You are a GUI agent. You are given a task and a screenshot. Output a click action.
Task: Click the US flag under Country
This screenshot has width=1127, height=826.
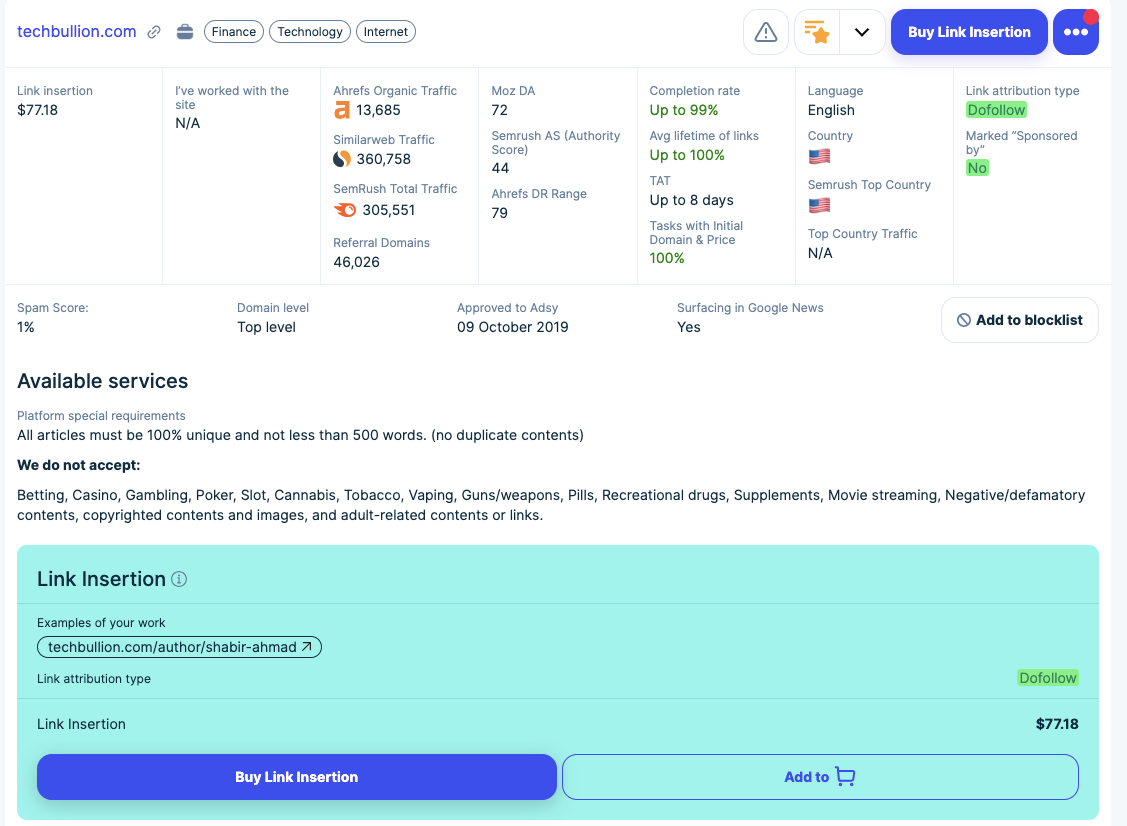point(819,156)
